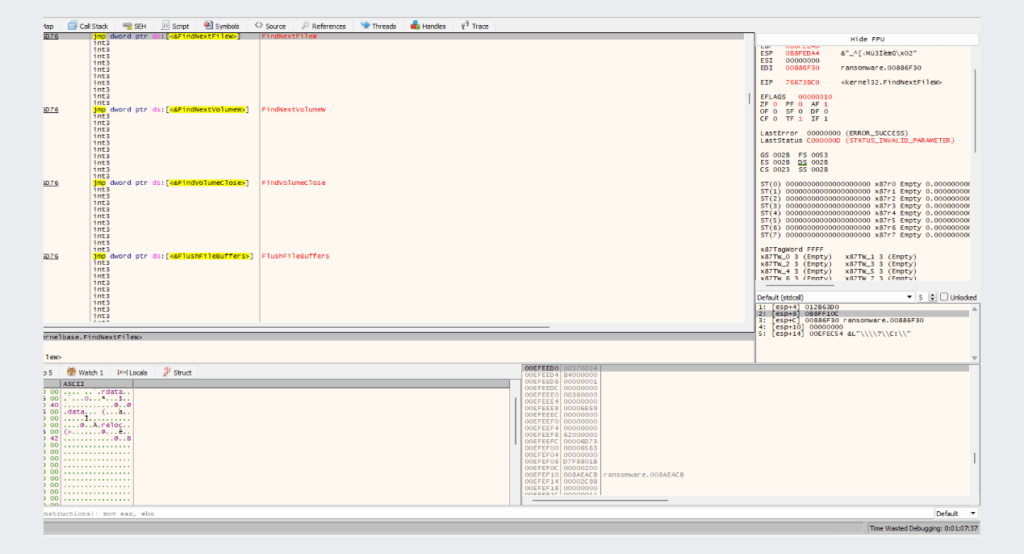The image size is (1024, 554).
Task: Select the jmp FindVolumeClose instruction line
Action: click(x=170, y=183)
